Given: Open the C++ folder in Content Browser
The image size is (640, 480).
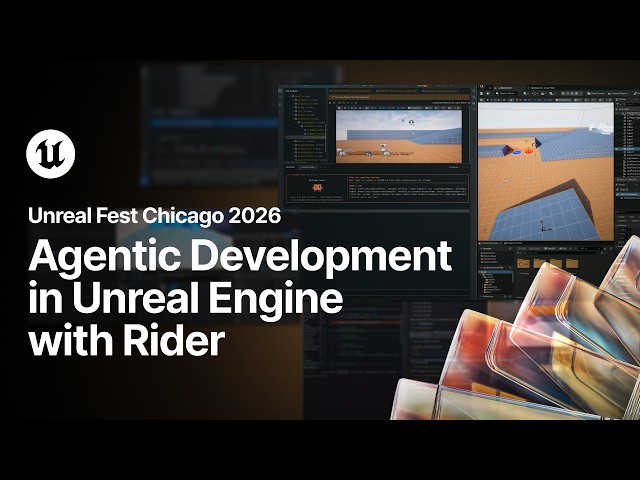Looking at the screenshot, I should (523, 264).
